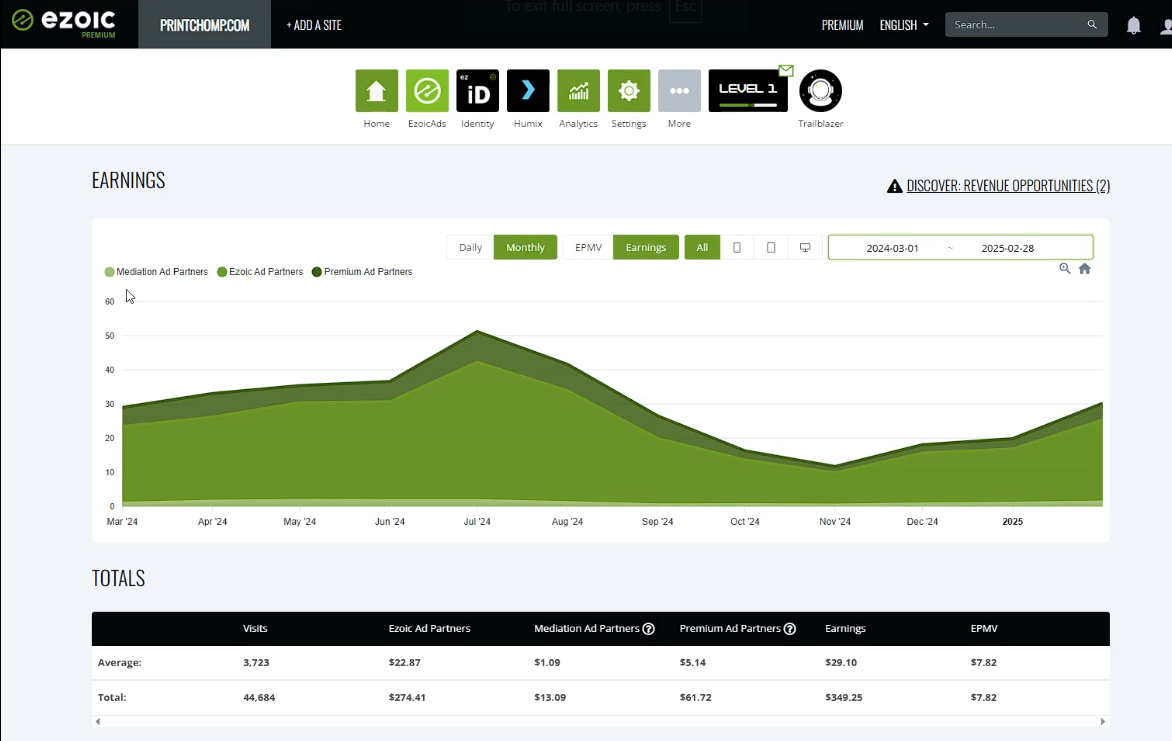Click the start date 2024-03-01 field
1172x741 pixels.
(892, 248)
